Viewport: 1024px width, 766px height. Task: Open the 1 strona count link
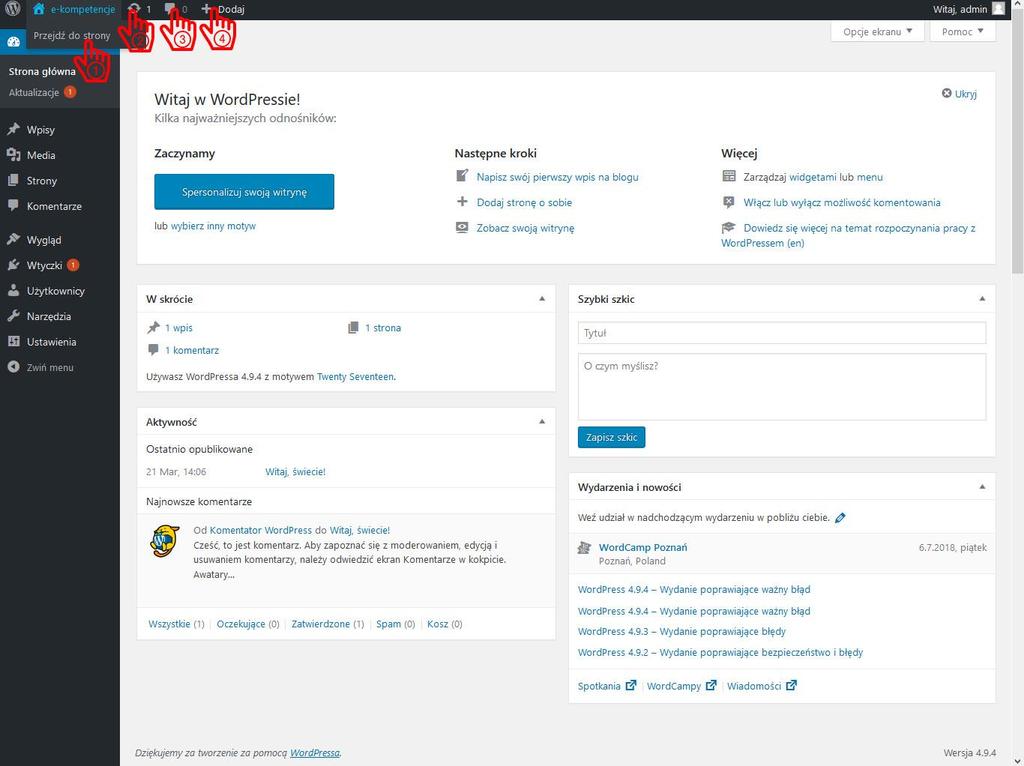point(383,328)
